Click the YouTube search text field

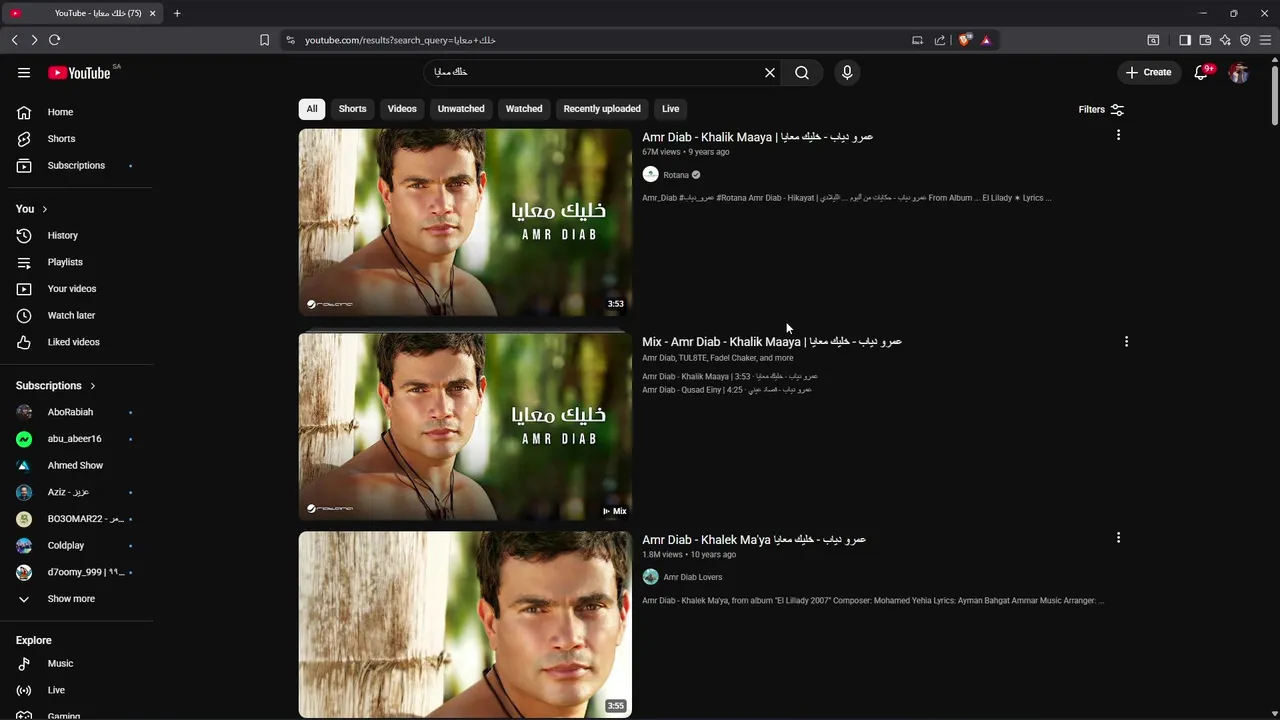(x=595, y=72)
